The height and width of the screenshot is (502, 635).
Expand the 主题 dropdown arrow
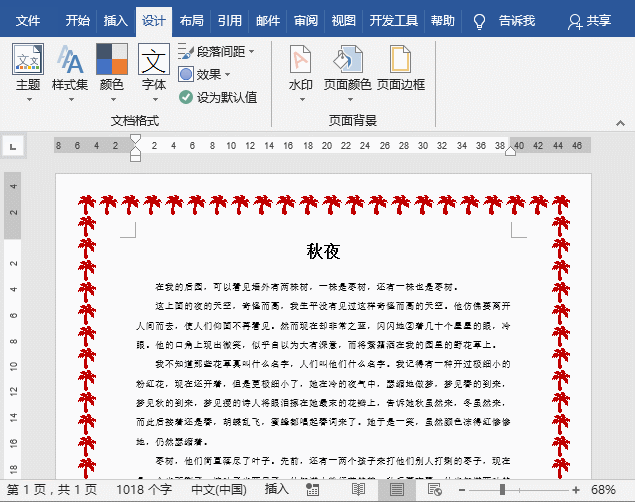(x=29, y=100)
